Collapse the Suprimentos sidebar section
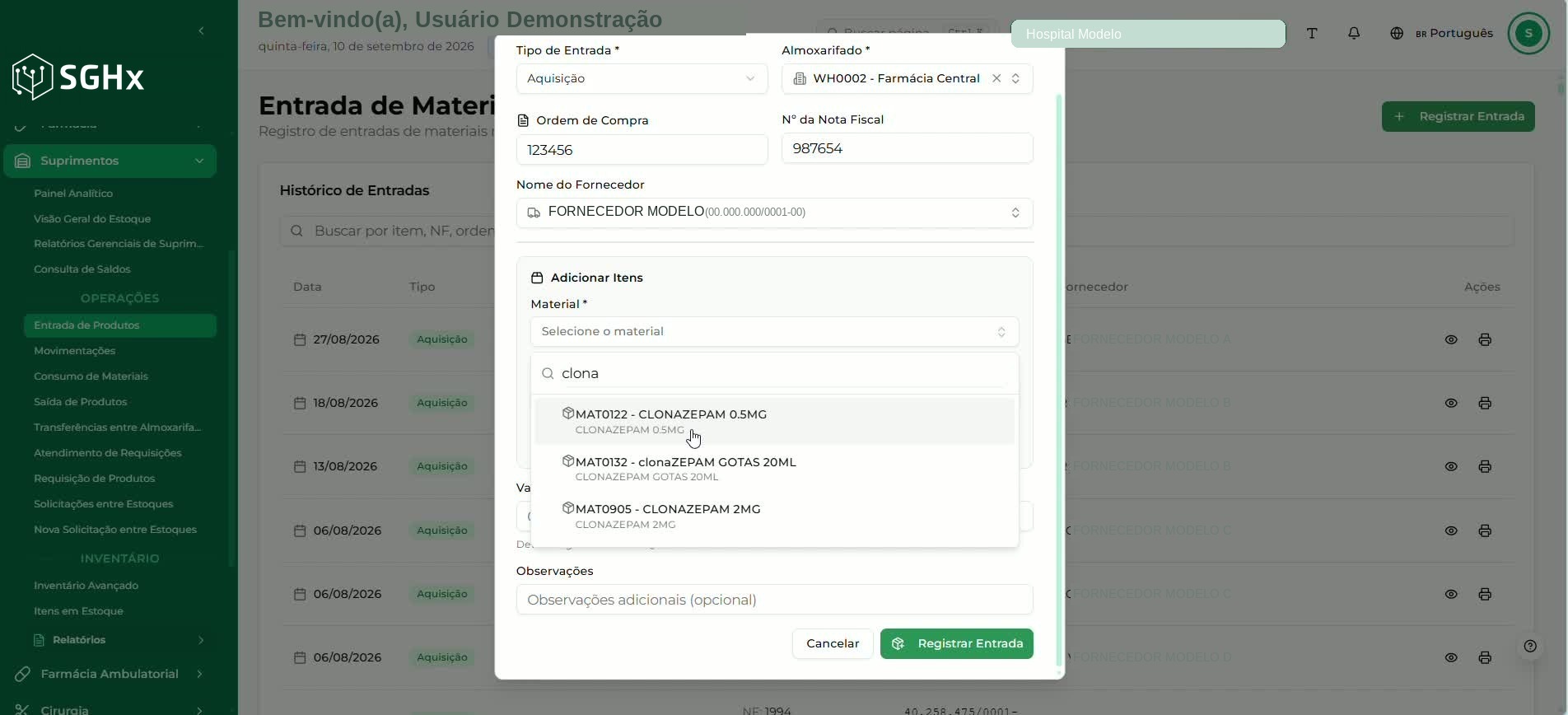This screenshot has width=1568, height=715. coord(110,161)
